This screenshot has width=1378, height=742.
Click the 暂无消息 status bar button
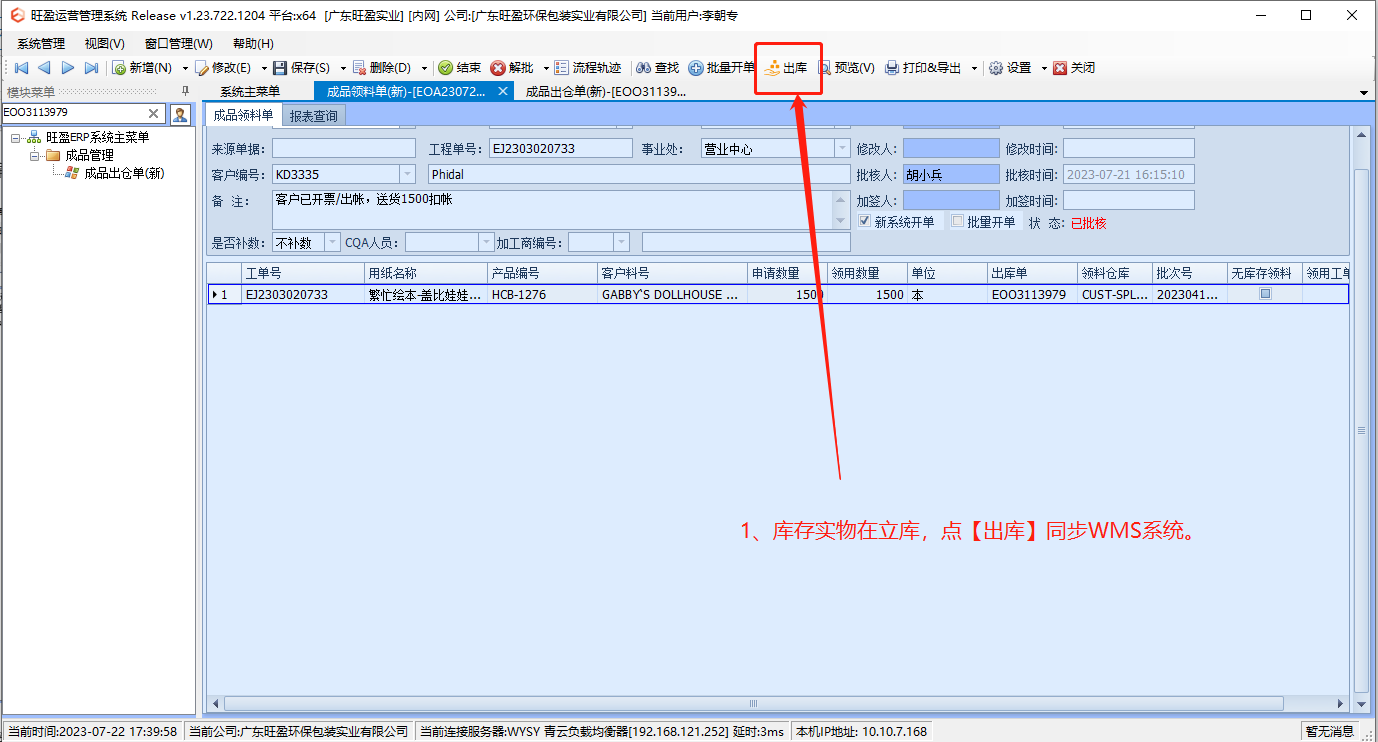1329,731
